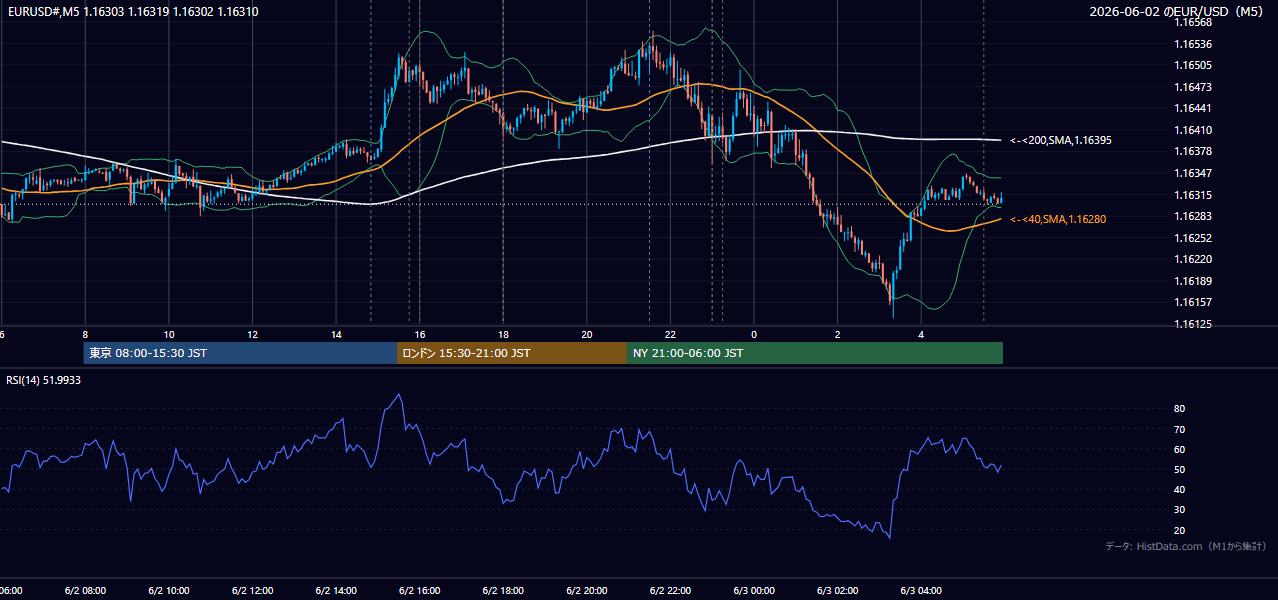The height and width of the screenshot is (600, 1278).
Task: Click the RSI(14) 51.9933 indicator label
Action: [x=44, y=380]
